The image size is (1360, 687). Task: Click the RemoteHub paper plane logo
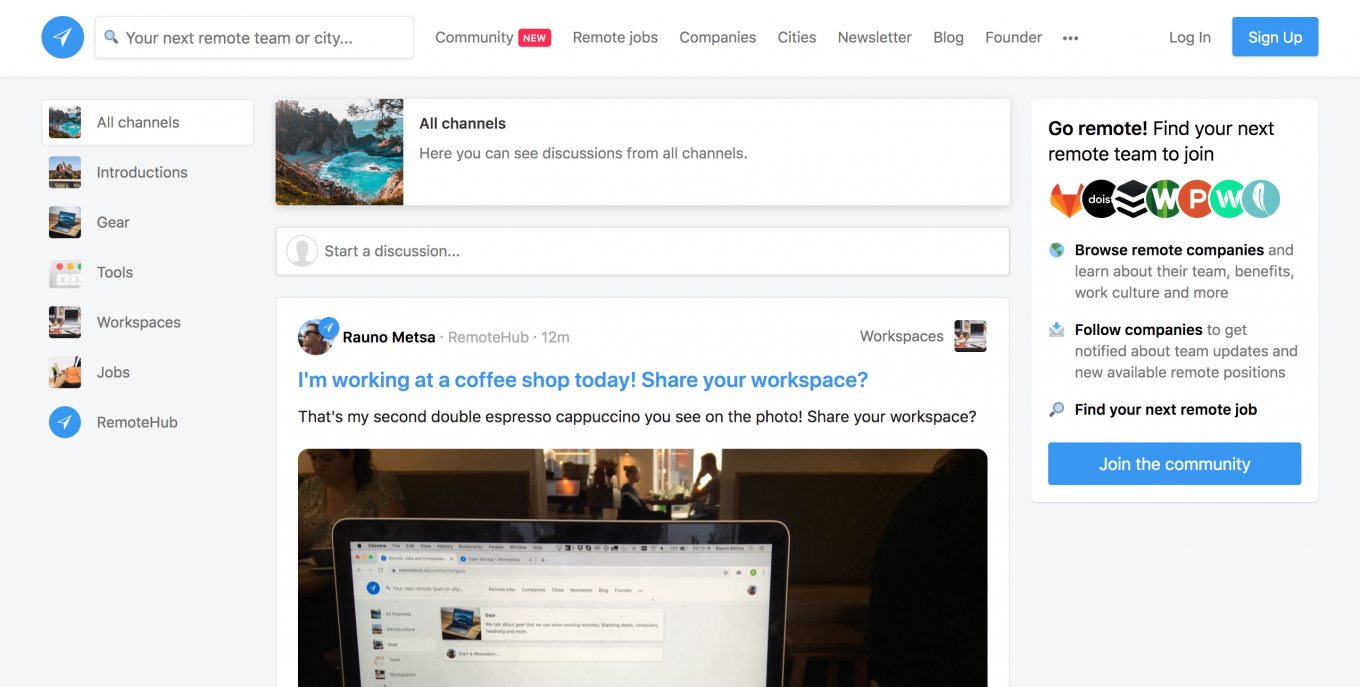click(62, 38)
